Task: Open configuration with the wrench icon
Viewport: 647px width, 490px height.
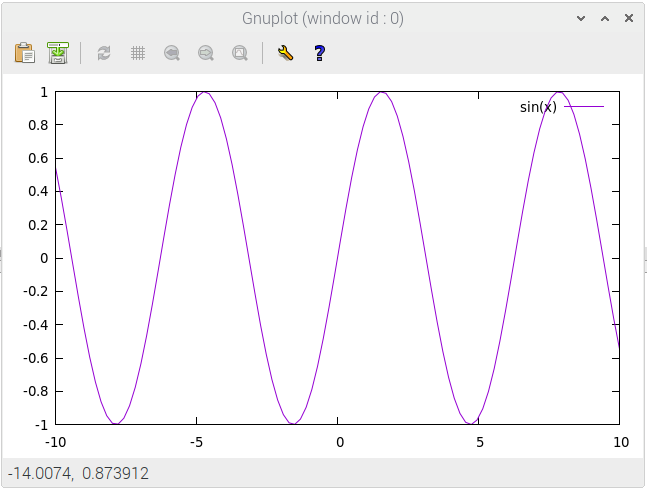Action: pos(286,53)
